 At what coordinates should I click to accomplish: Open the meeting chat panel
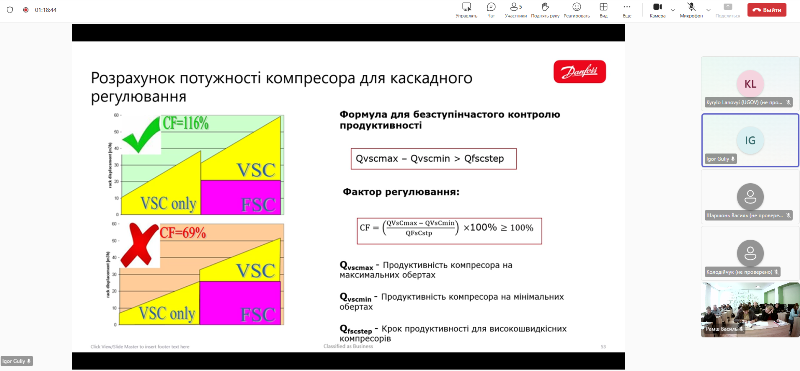click(x=491, y=10)
